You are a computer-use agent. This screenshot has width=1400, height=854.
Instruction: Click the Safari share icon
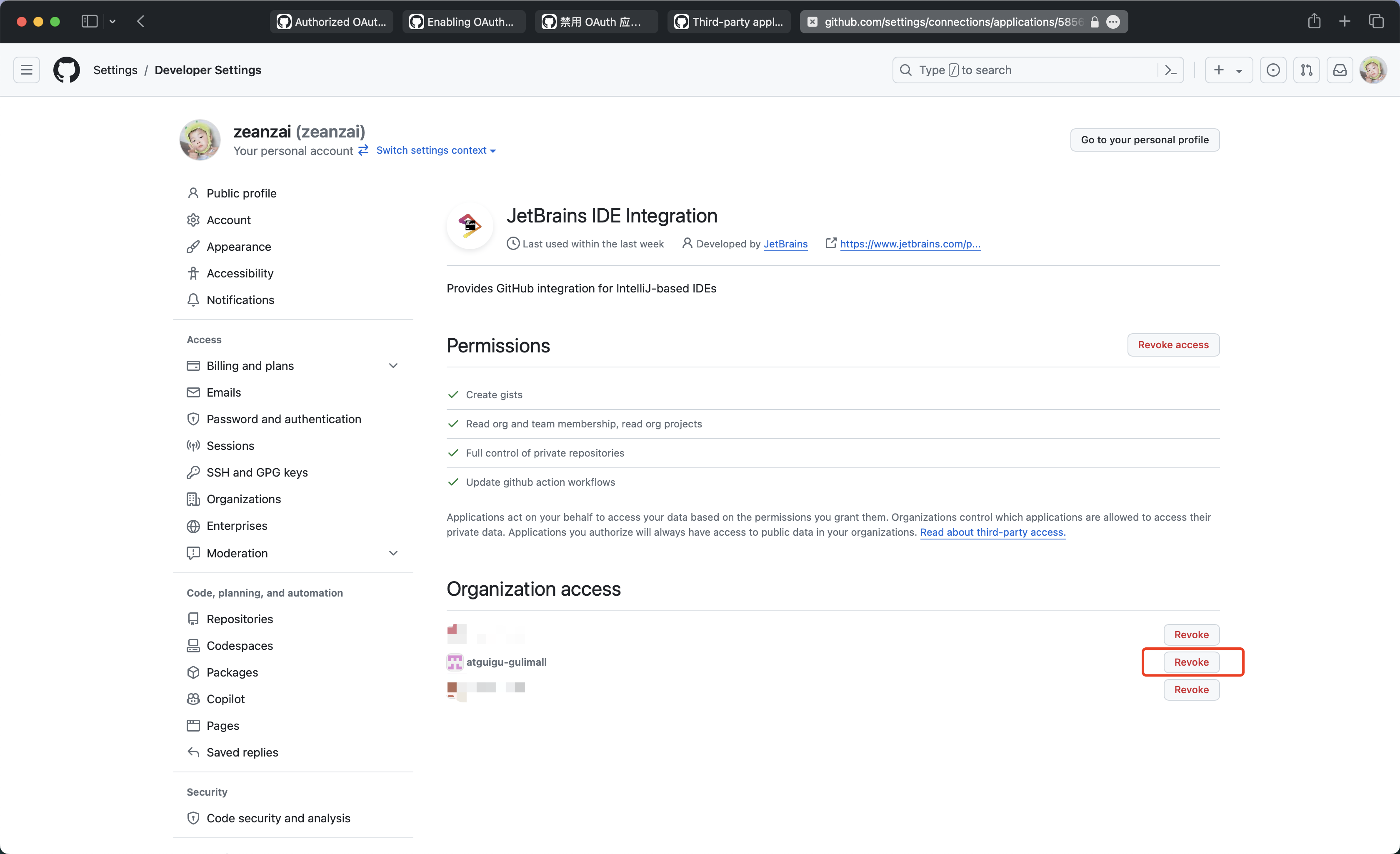(1314, 22)
